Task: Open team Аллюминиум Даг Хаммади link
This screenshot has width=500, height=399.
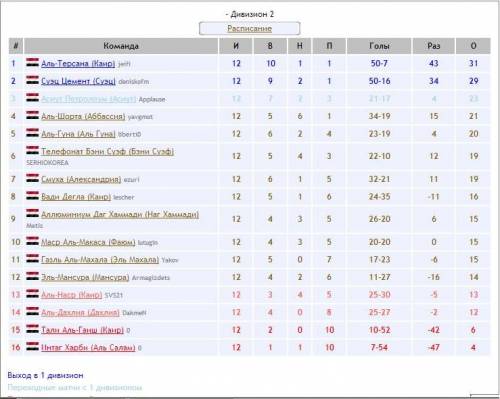Action: (120, 214)
